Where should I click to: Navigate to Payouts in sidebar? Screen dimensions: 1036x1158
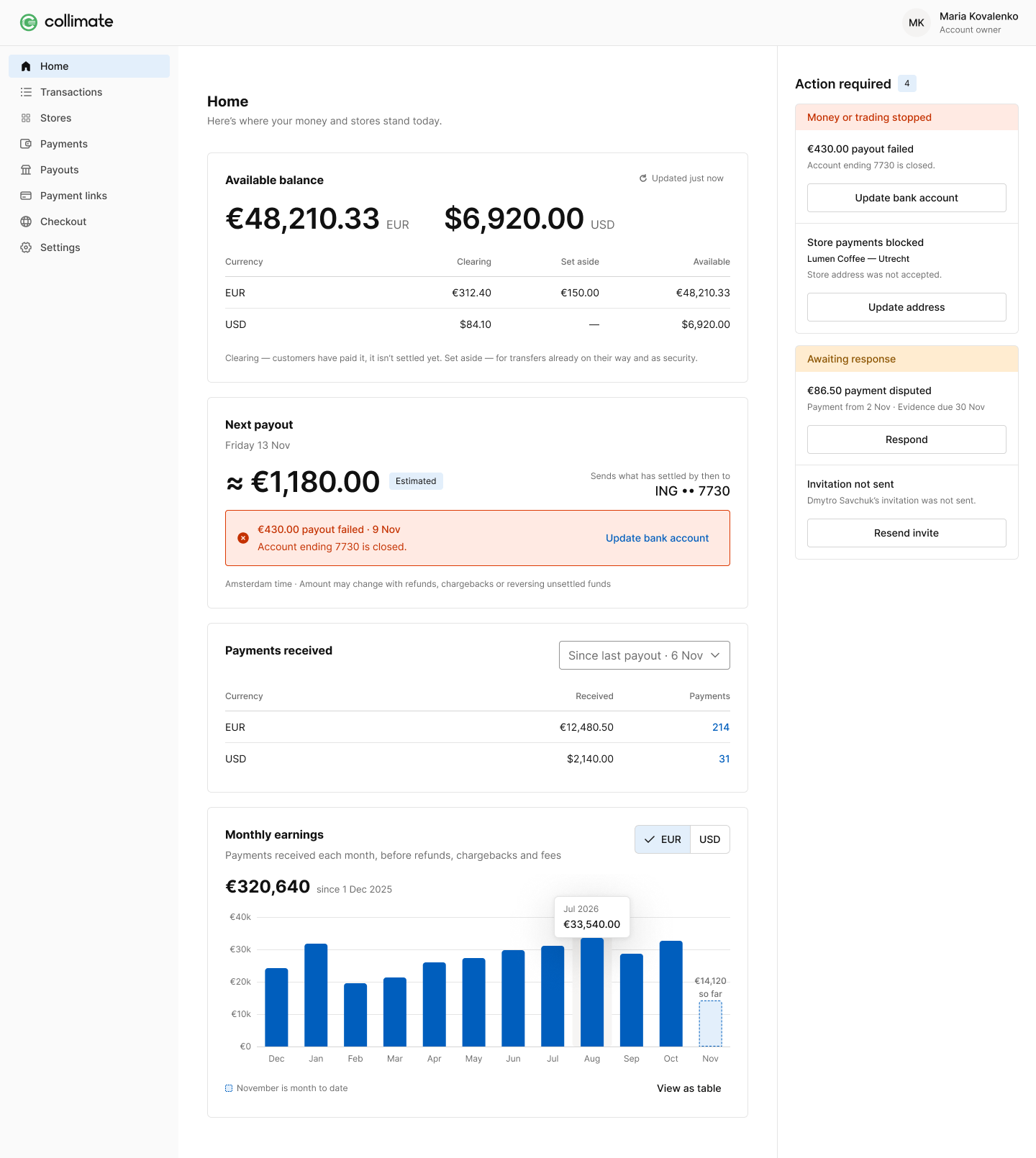coord(89,170)
